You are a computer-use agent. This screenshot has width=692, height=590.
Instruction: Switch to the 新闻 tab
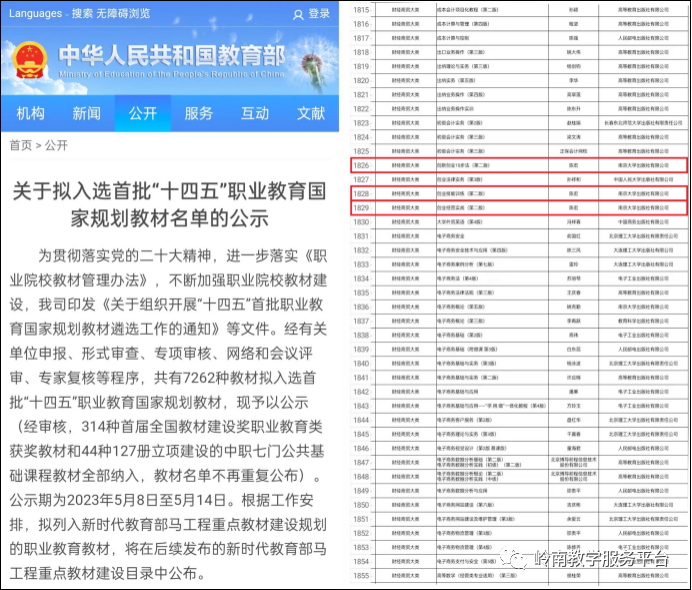tap(86, 113)
